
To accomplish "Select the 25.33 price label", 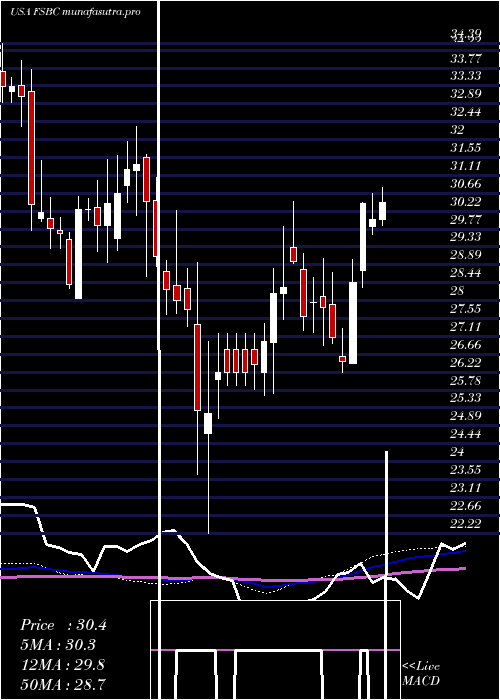I will tap(466, 398).
